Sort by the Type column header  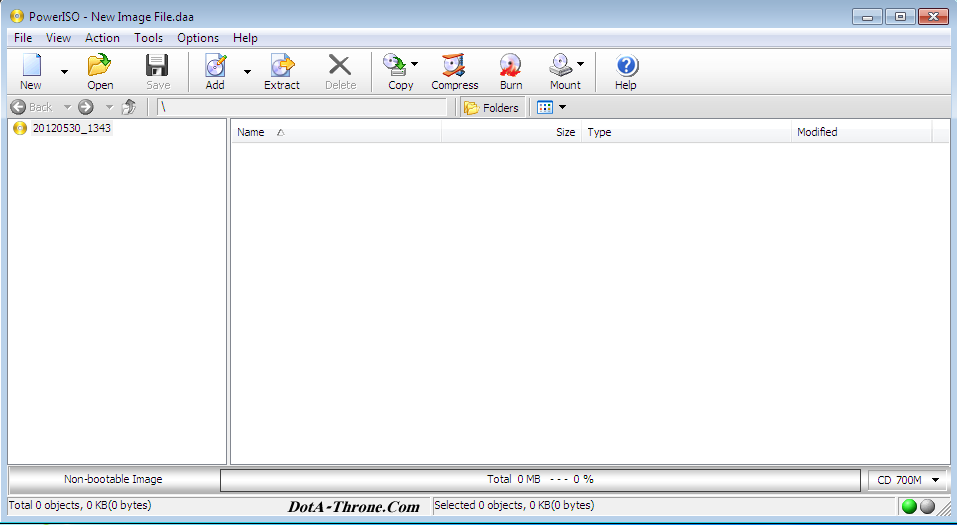click(x=686, y=132)
